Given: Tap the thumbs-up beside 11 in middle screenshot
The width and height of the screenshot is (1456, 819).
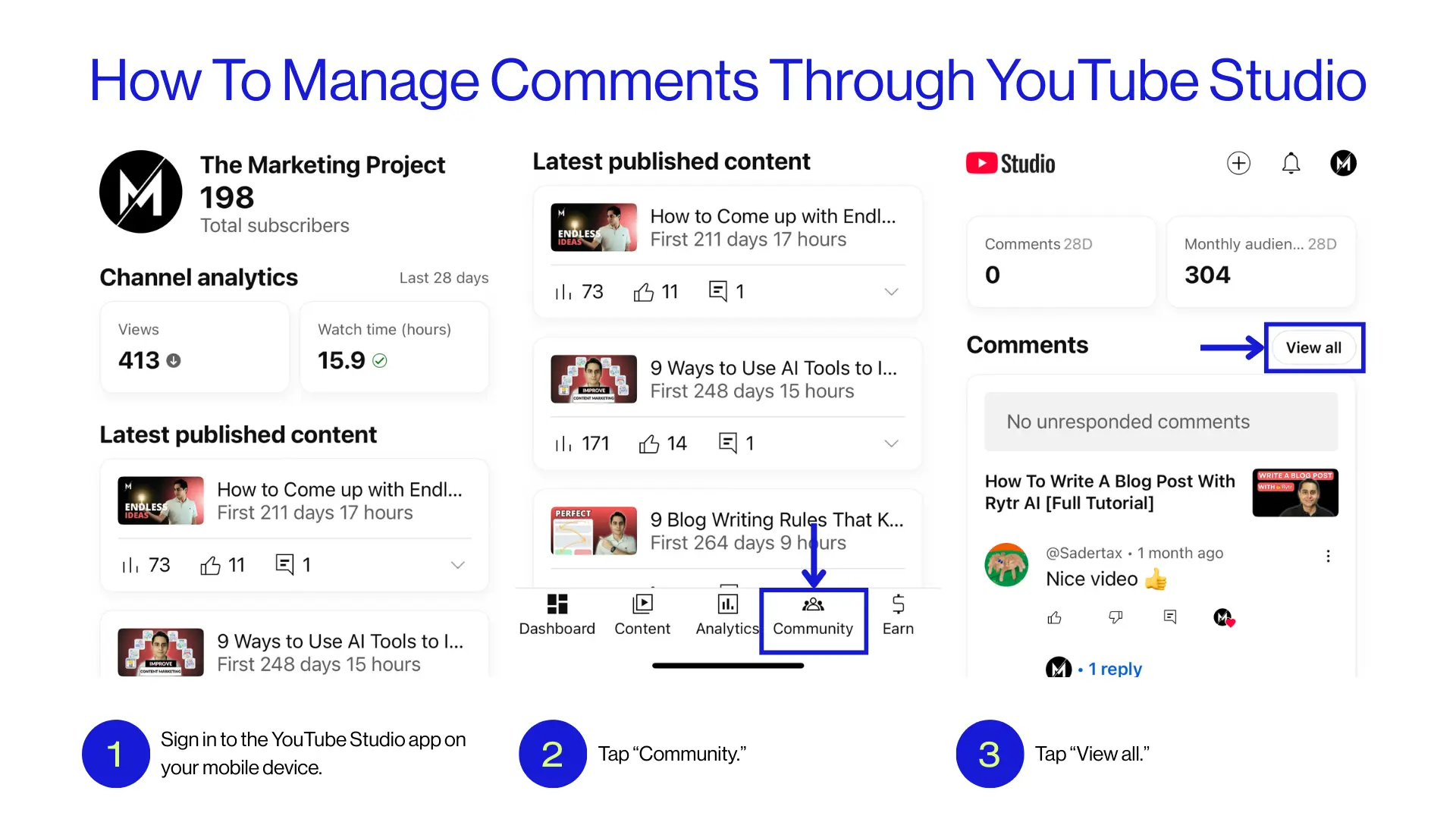Looking at the screenshot, I should click(x=643, y=292).
